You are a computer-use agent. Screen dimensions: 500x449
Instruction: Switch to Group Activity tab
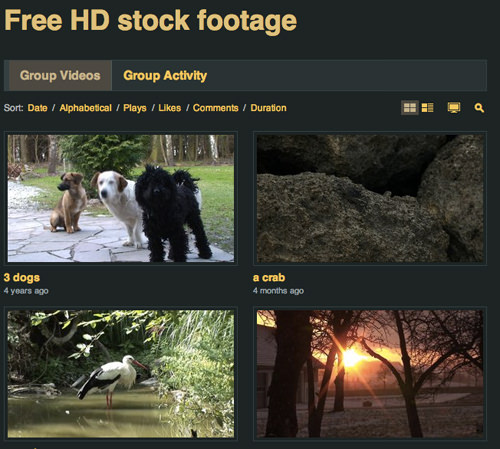(x=165, y=75)
